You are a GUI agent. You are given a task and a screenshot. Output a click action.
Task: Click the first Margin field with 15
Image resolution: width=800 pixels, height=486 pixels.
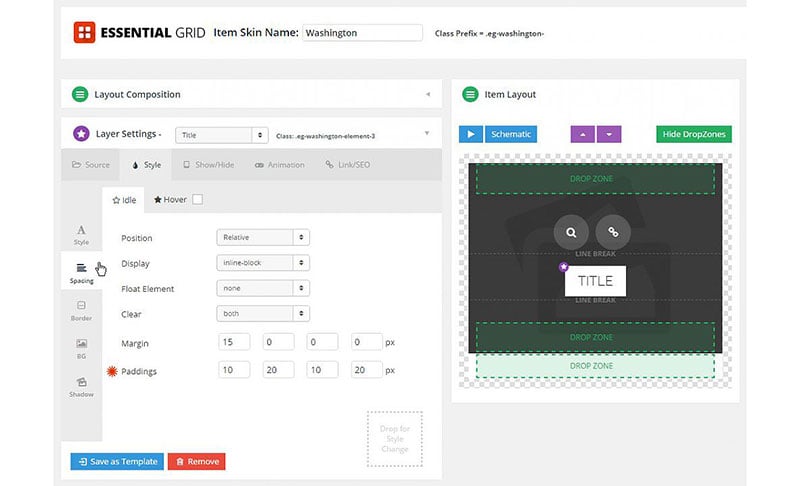coord(234,342)
